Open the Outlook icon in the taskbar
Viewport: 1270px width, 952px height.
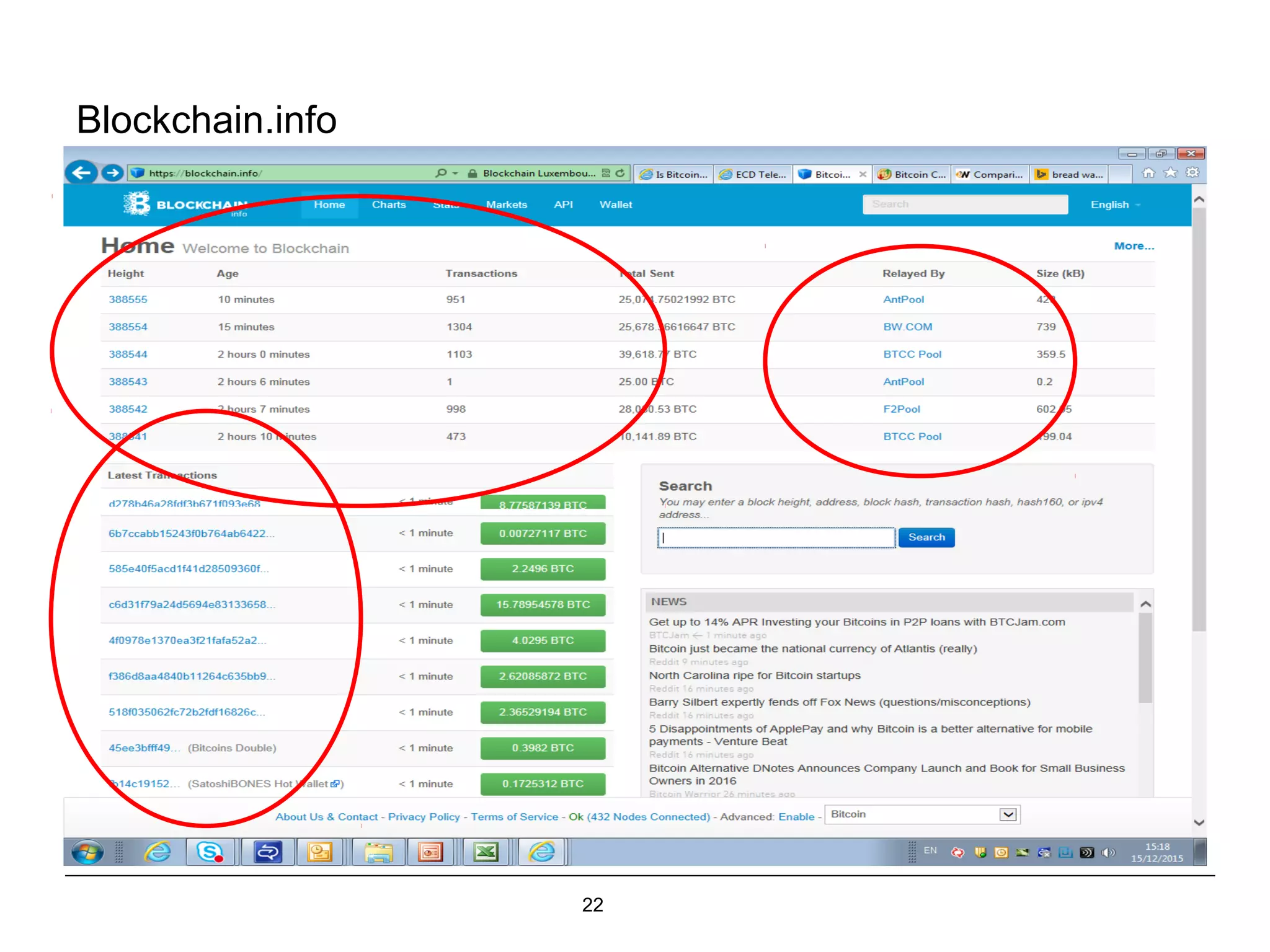click(320, 852)
